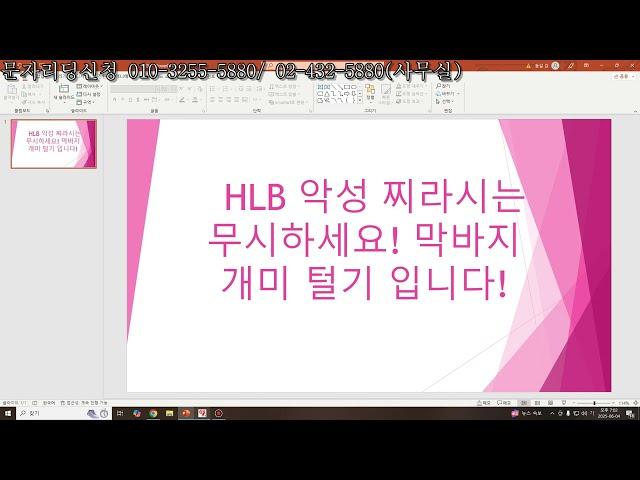
Task: Select slide 1 thumbnail in panel
Action: 53,144
